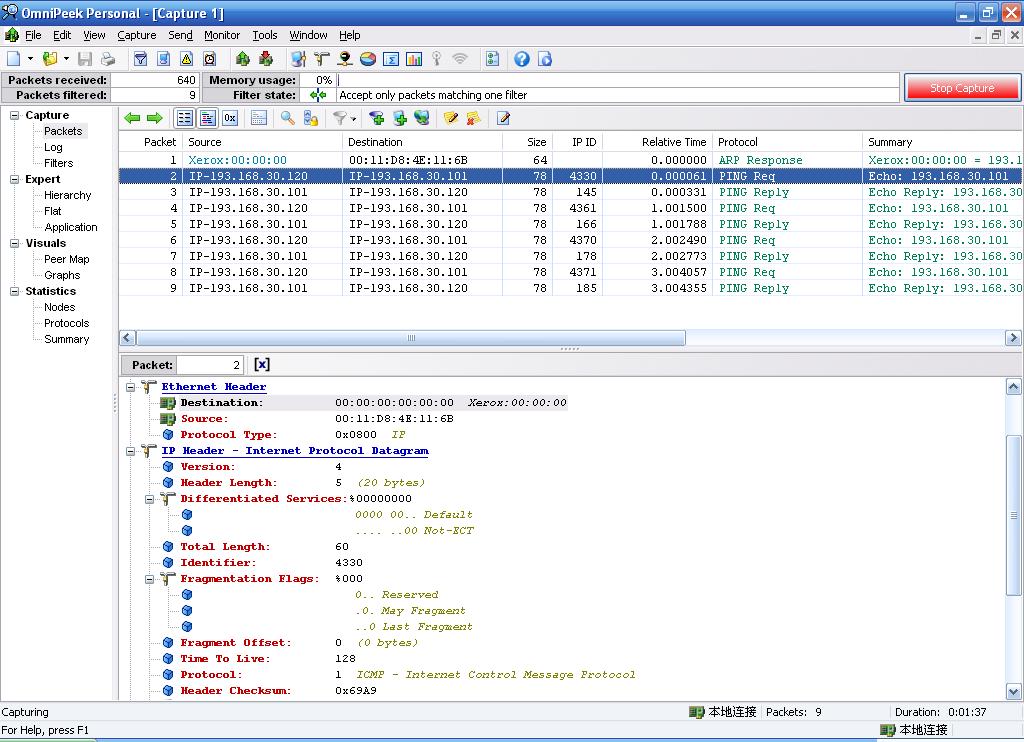Open the filter funnel dropdown arrow

pyautogui.click(x=353, y=119)
